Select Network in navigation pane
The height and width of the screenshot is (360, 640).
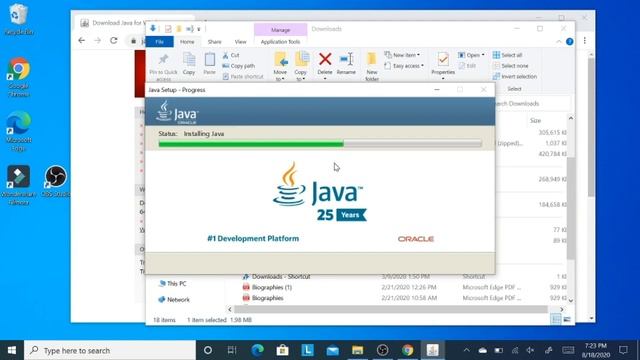174,300
